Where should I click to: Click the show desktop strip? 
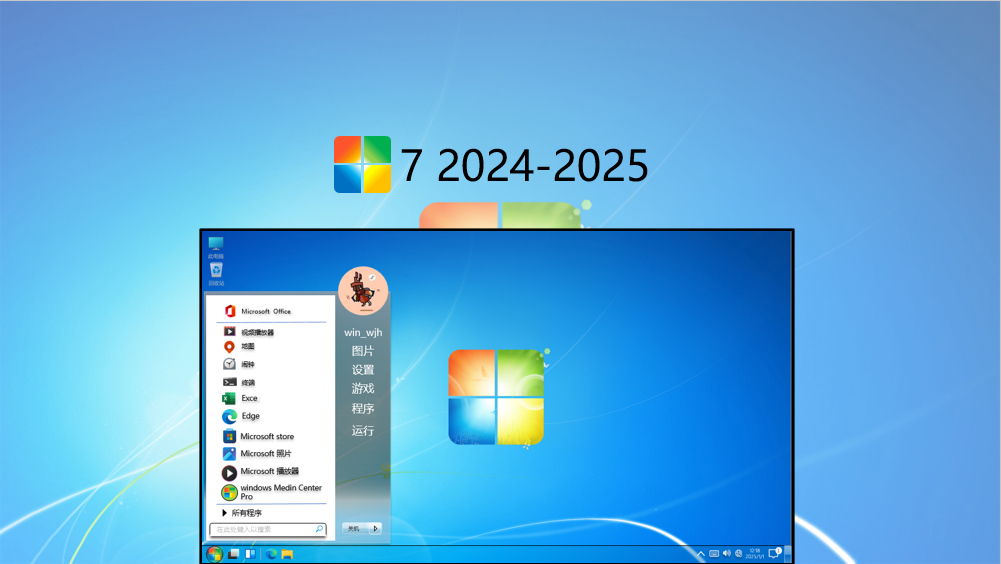(788, 554)
